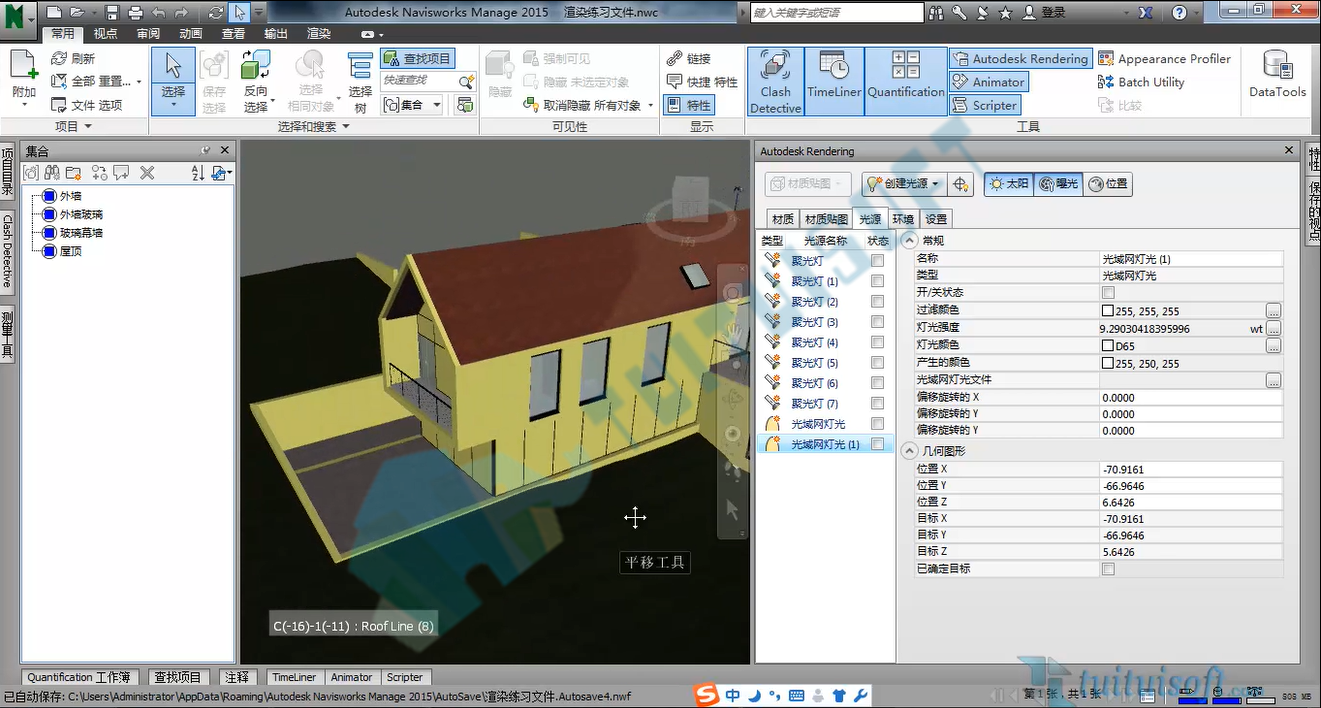
Task: Collapse the 常规 properties section
Action: (x=909, y=241)
